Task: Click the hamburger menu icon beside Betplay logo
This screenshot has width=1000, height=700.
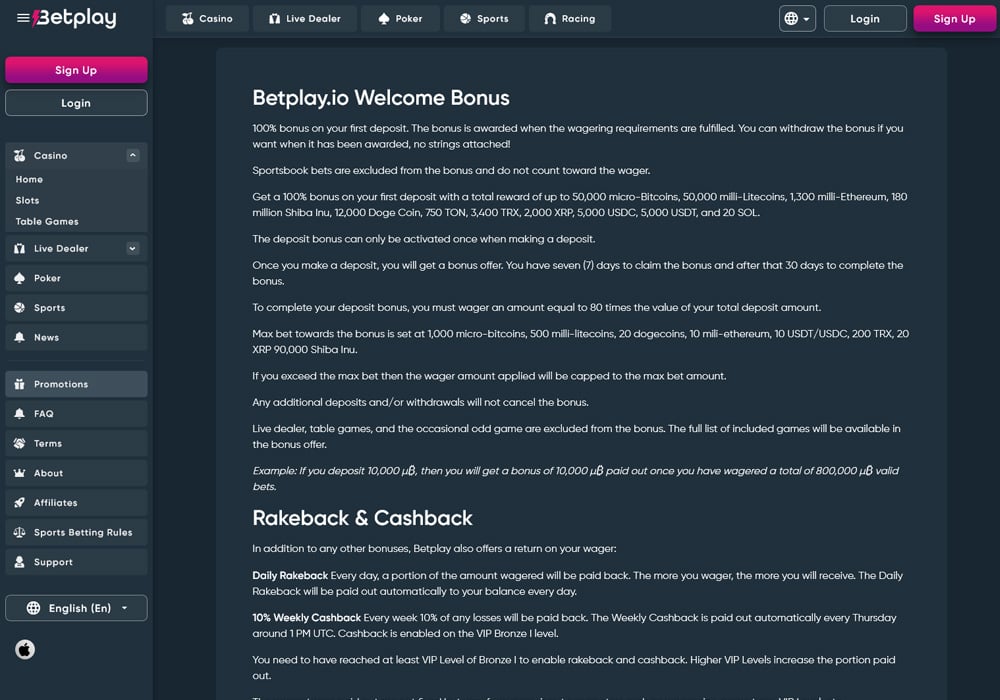Action: tap(23, 18)
